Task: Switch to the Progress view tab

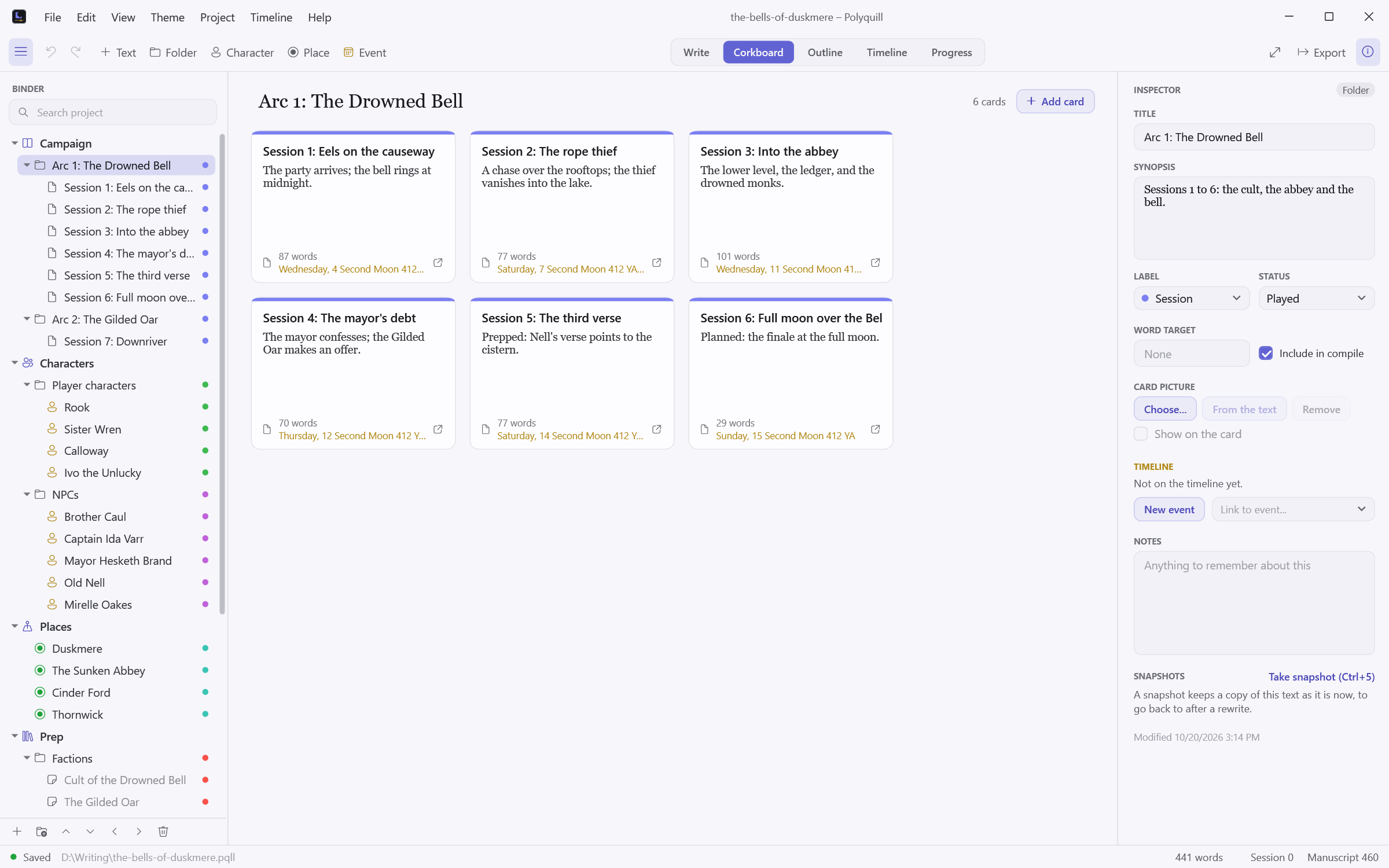Action: [x=951, y=52]
